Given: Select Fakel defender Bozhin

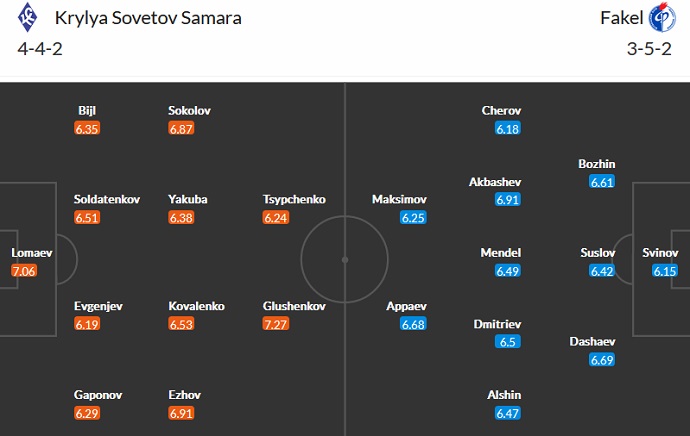Looking at the screenshot, I should click(597, 164).
